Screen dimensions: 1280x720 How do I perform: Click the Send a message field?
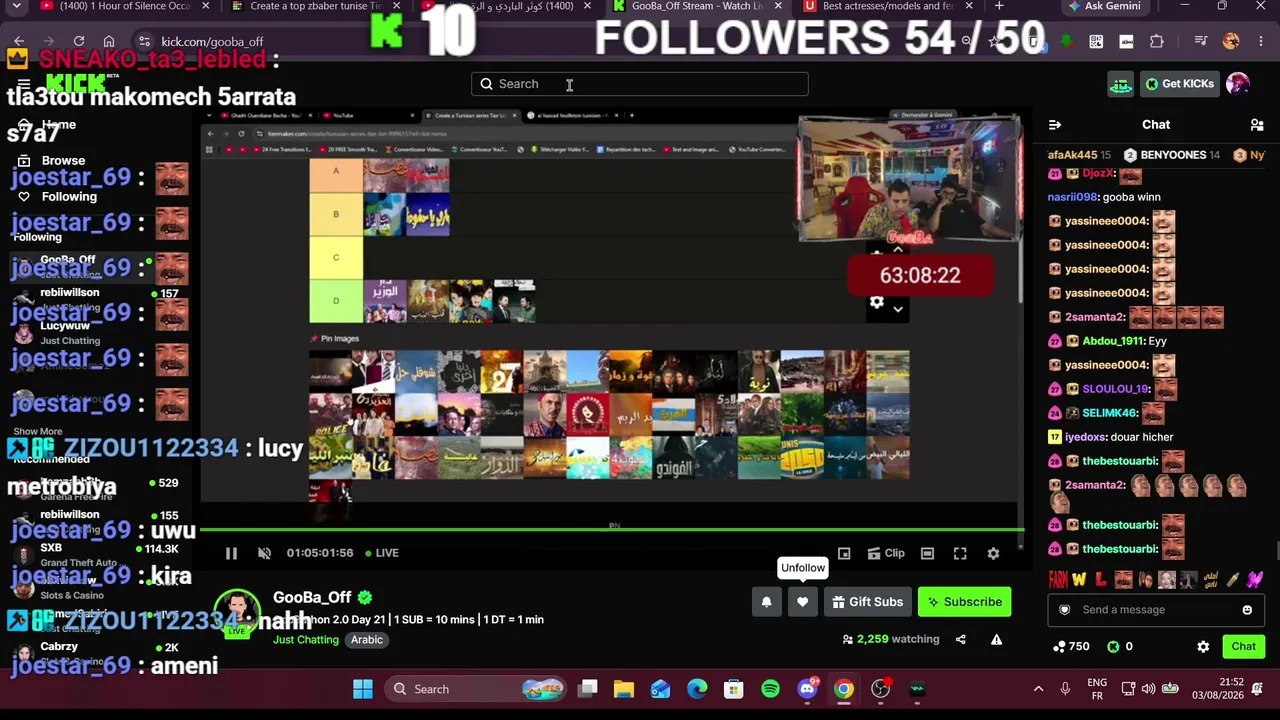coord(1155,610)
